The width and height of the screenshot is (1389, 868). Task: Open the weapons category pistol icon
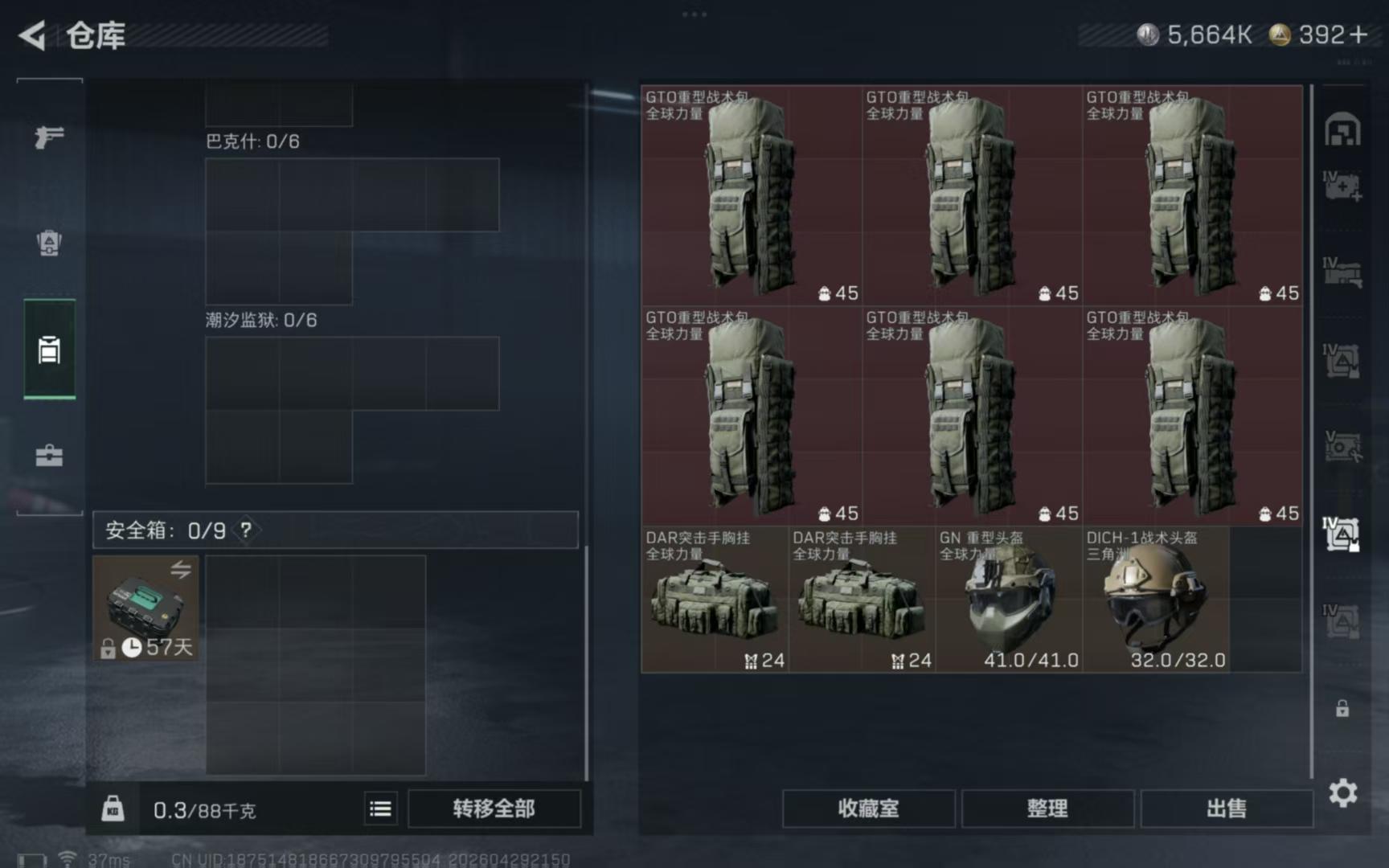tap(49, 137)
